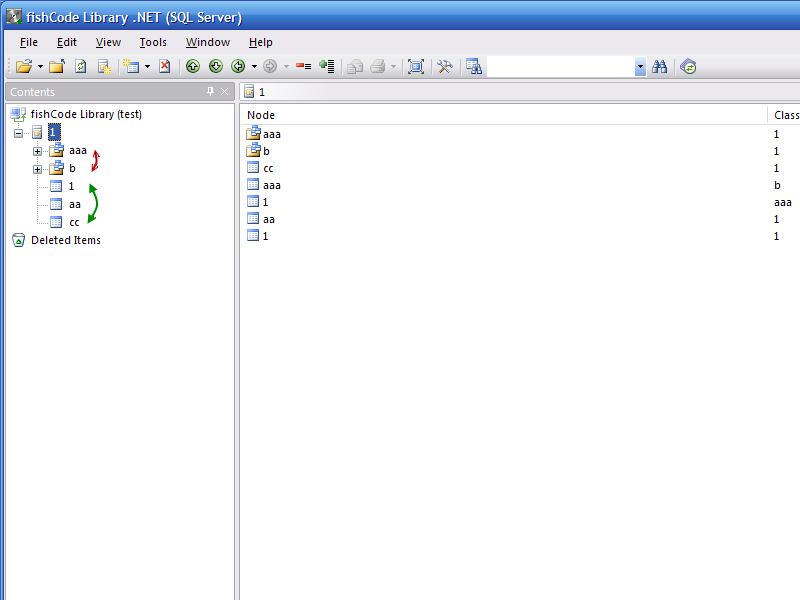This screenshot has width=800, height=600.
Task: Click the green move up arrow icon
Action: 193,66
